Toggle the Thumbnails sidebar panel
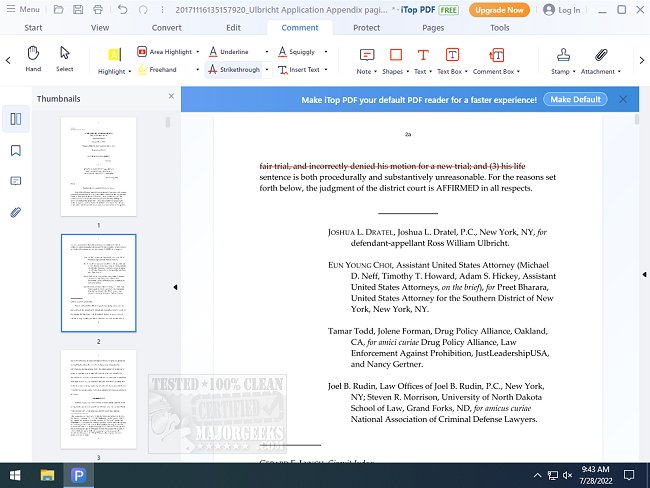The image size is (650, 488). click(16, 119)
